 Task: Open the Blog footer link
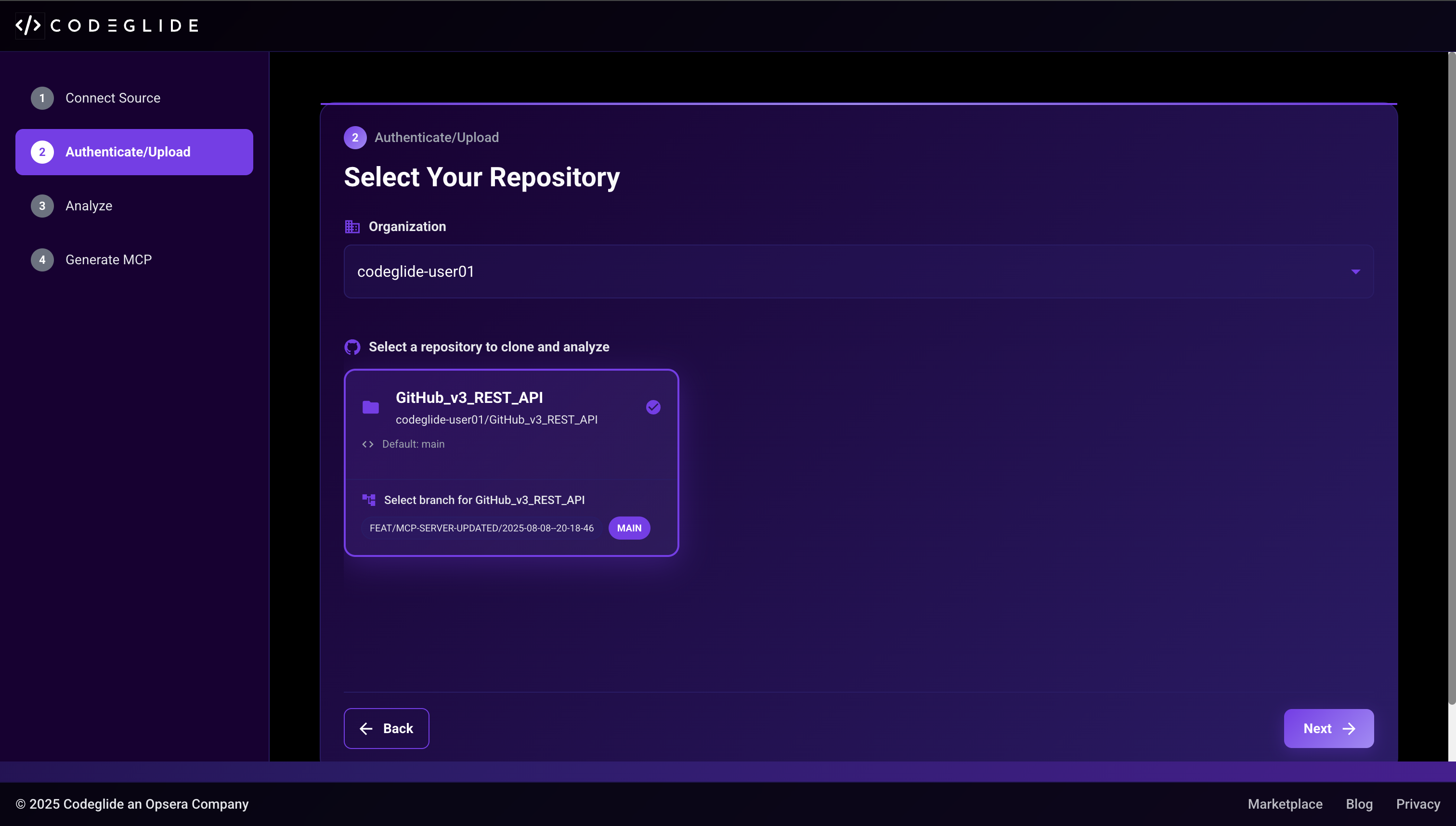click(x=1359, y=804)
